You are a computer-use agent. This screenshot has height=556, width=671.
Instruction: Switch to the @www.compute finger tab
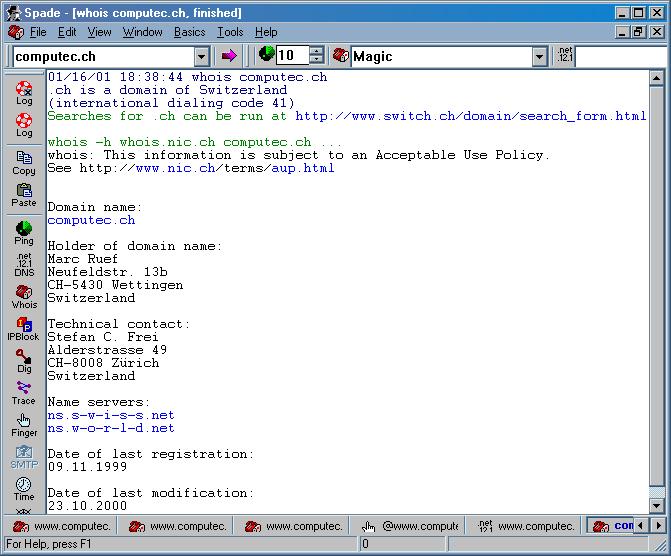coord(409,526)
